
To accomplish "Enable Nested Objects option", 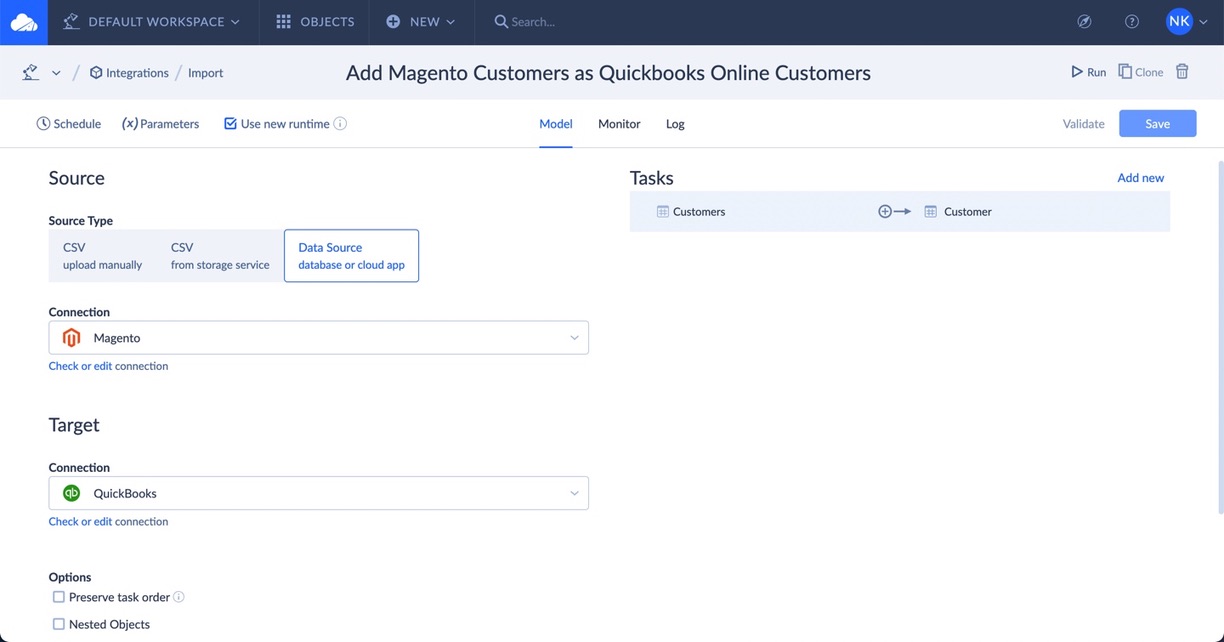I will coord(59,624).
